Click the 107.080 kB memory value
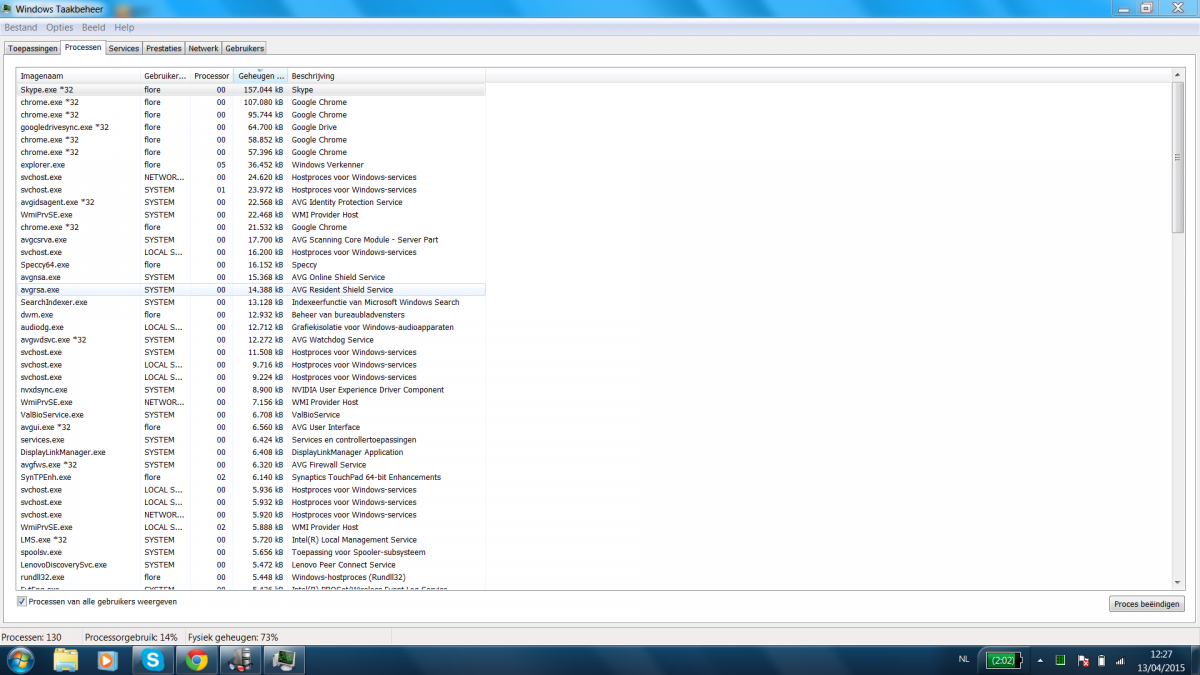The height and width of the screenshot is (675, 1200). 263,102
